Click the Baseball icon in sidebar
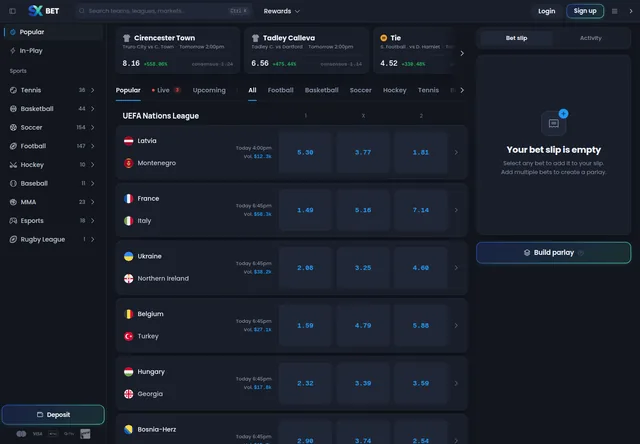640x444 pixels. click(x=13, y=183)
